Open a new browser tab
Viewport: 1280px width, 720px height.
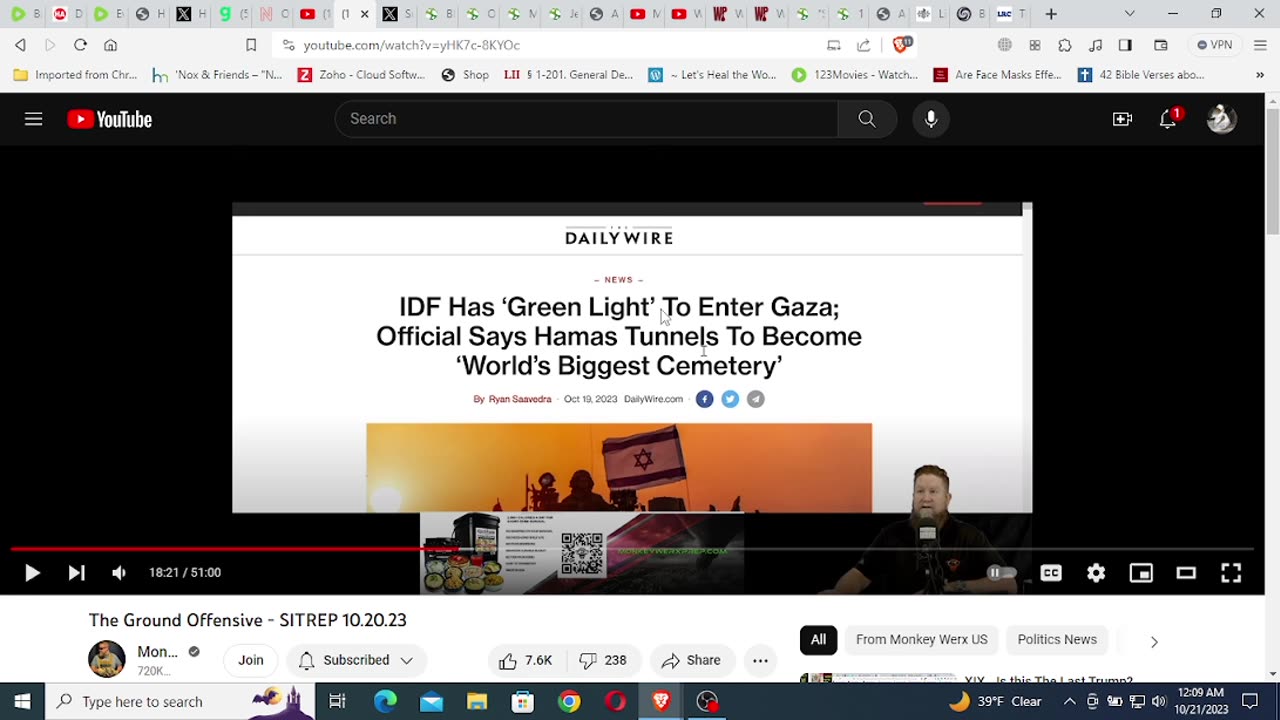click(x=1051, y=14)
